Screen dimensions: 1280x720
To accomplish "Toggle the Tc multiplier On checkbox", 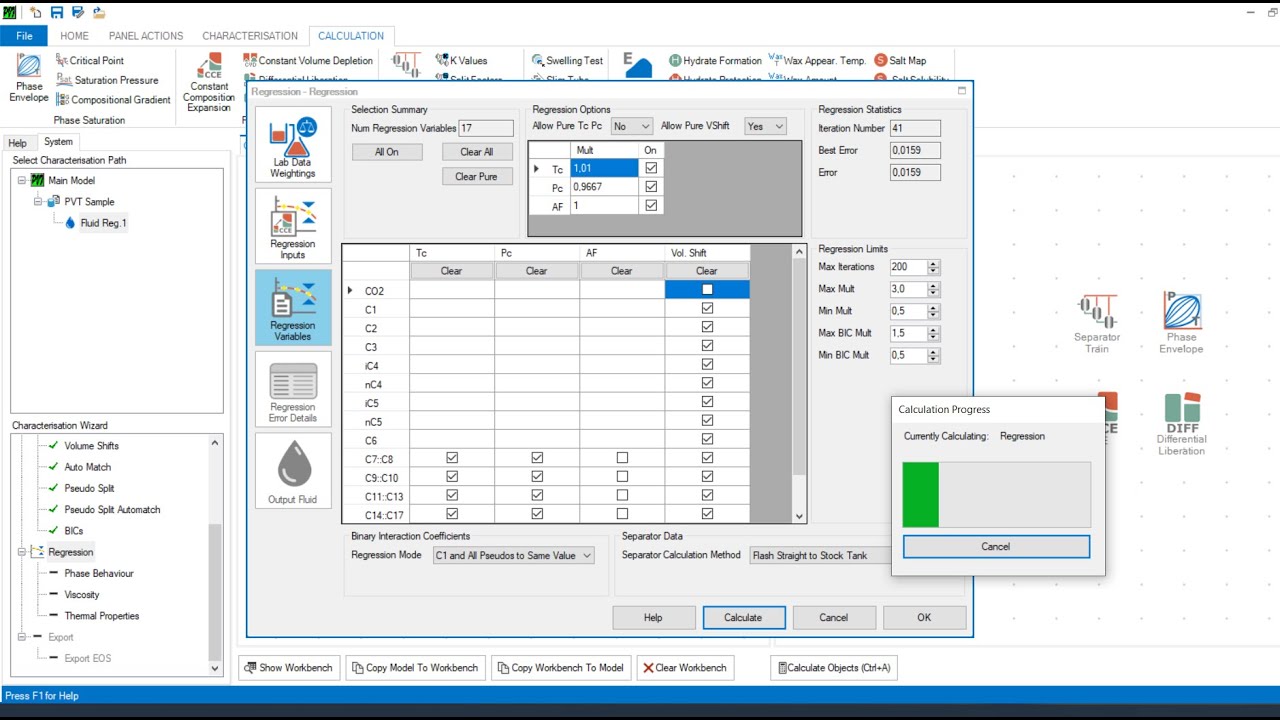I will (x=651, y=169).
